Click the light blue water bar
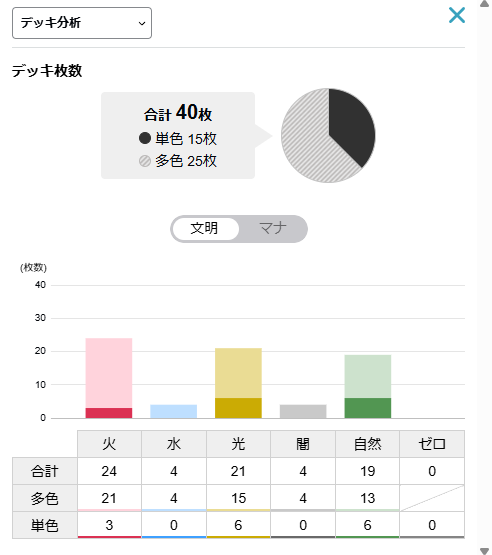 click(x=173, y=411)
